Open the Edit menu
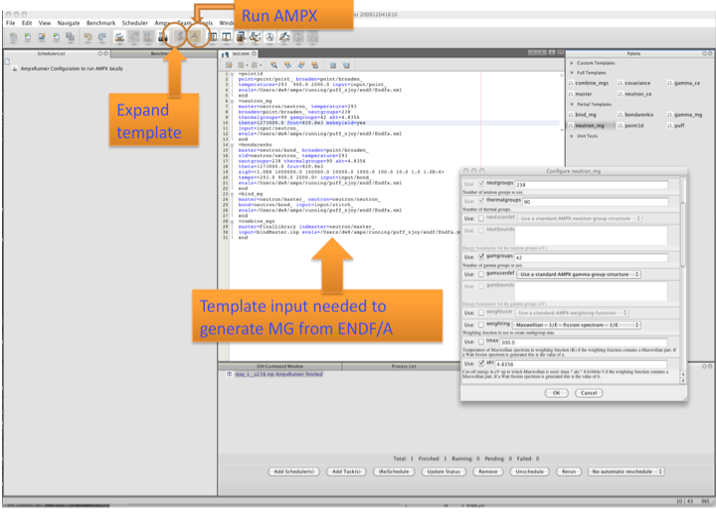 [x=27, y=23]
